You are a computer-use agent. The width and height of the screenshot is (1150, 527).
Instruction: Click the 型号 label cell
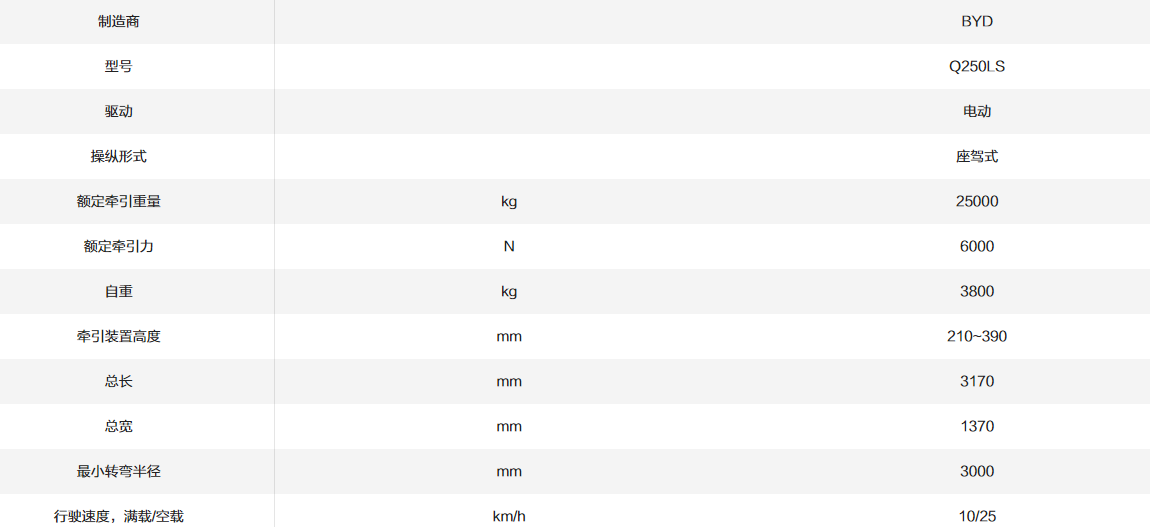[x=119, y=66]
